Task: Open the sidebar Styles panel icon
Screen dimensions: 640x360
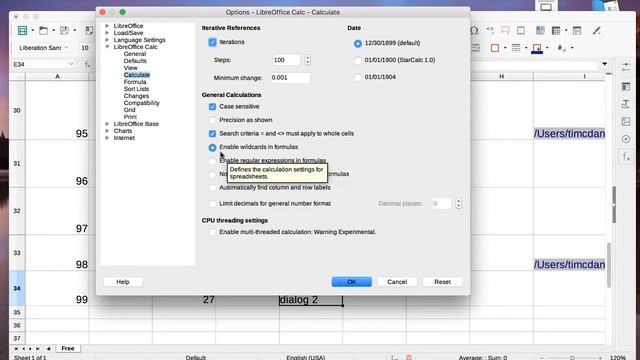Action: pos(626,104)
